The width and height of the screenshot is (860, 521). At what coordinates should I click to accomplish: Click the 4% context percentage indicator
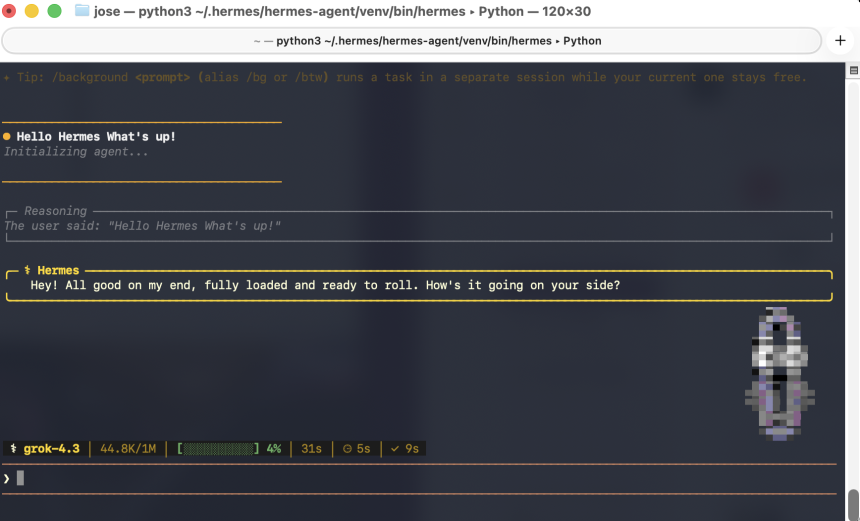pyautogui.click(x=274, y=449)
